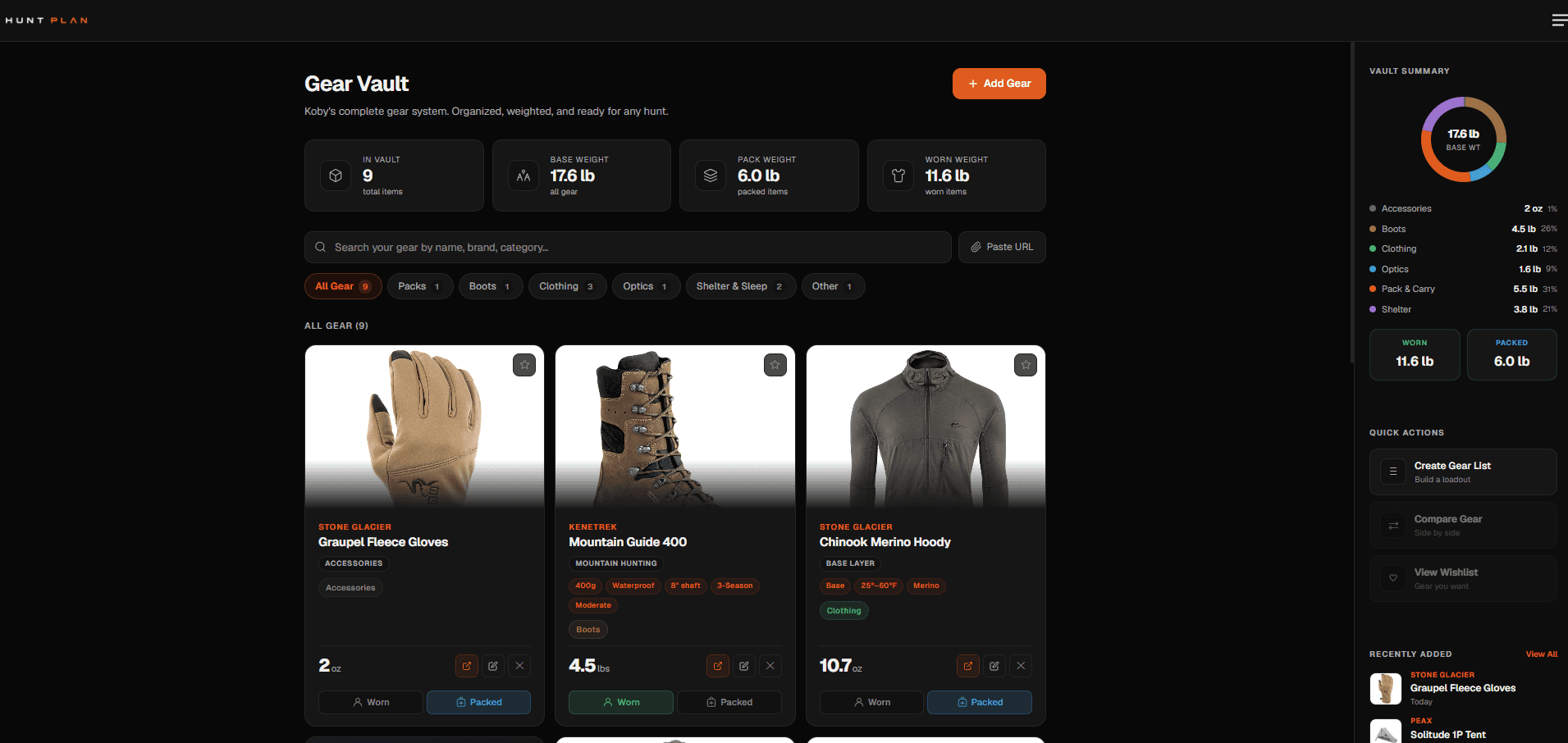Image resolution: width=1568 pixels, height=743 pixels.
Task: Click the HUNT PLAN logo
Action: coord(47,21)
